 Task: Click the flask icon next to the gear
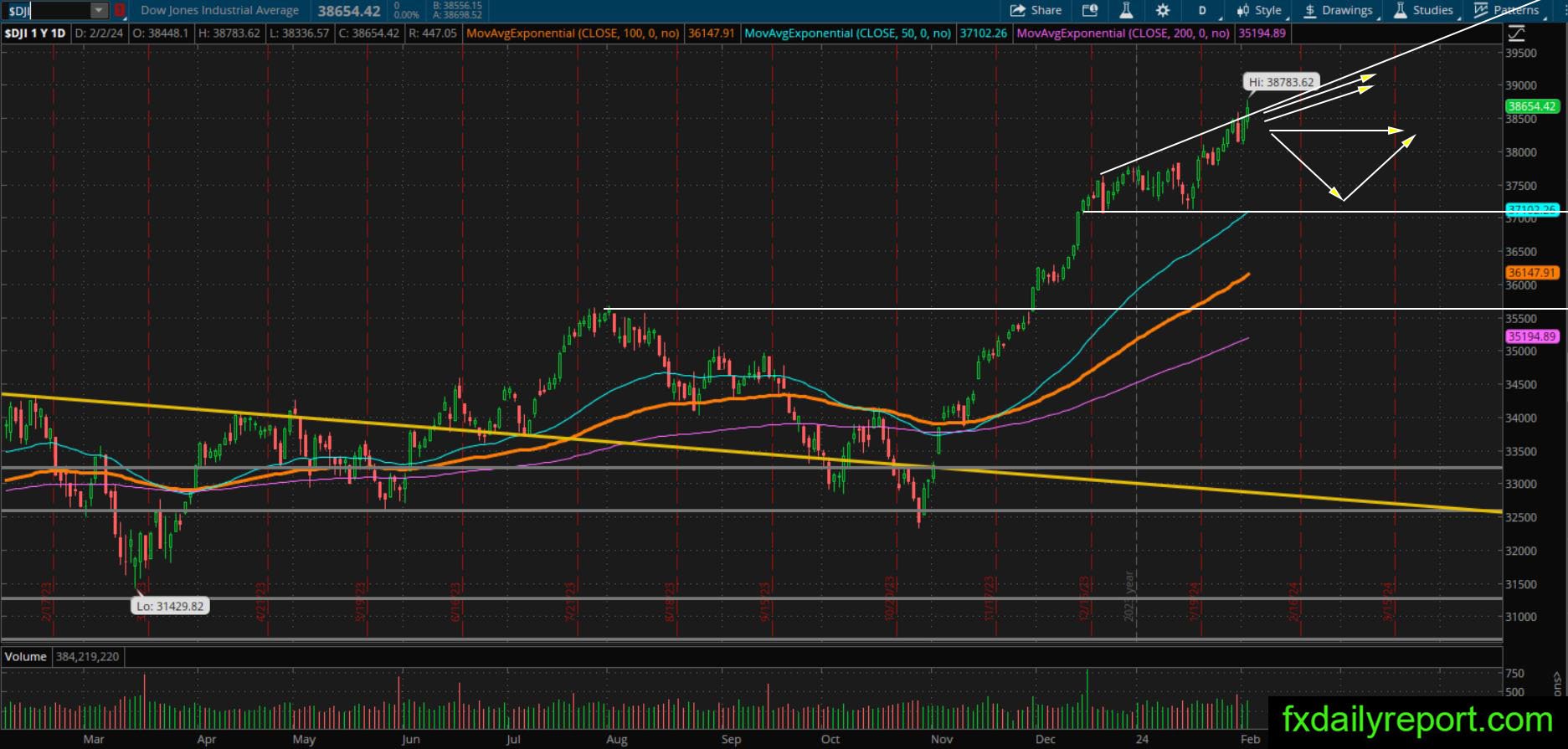(x=1126, y=11)
